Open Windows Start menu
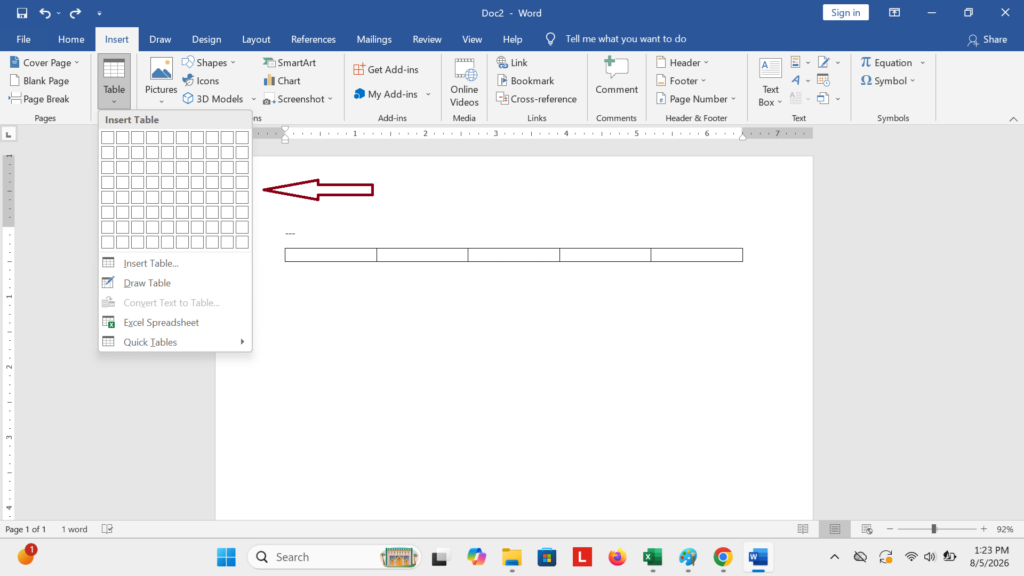The height and width of the screenshot is (576, 1024). 227,557
